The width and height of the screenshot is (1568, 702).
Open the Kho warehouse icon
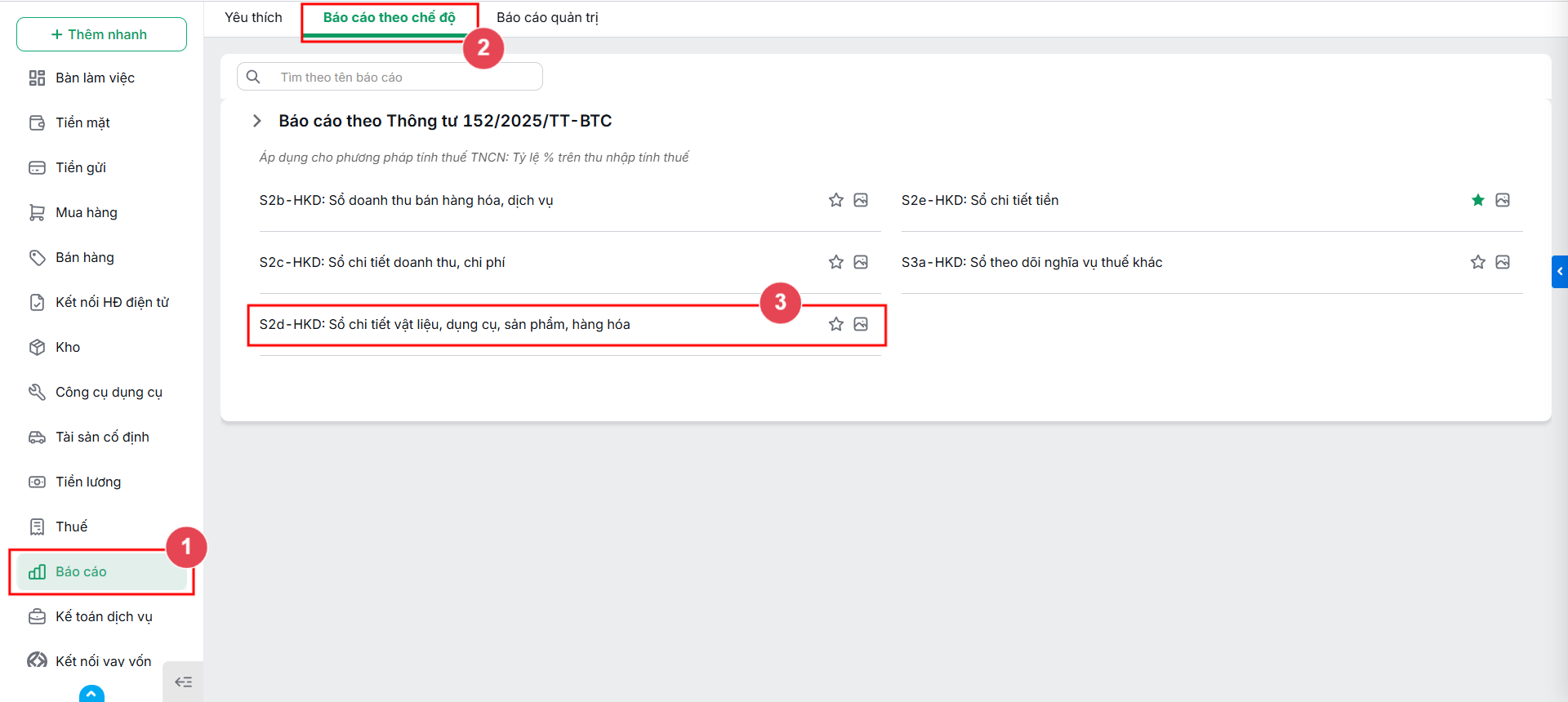(x=37, y=347)
